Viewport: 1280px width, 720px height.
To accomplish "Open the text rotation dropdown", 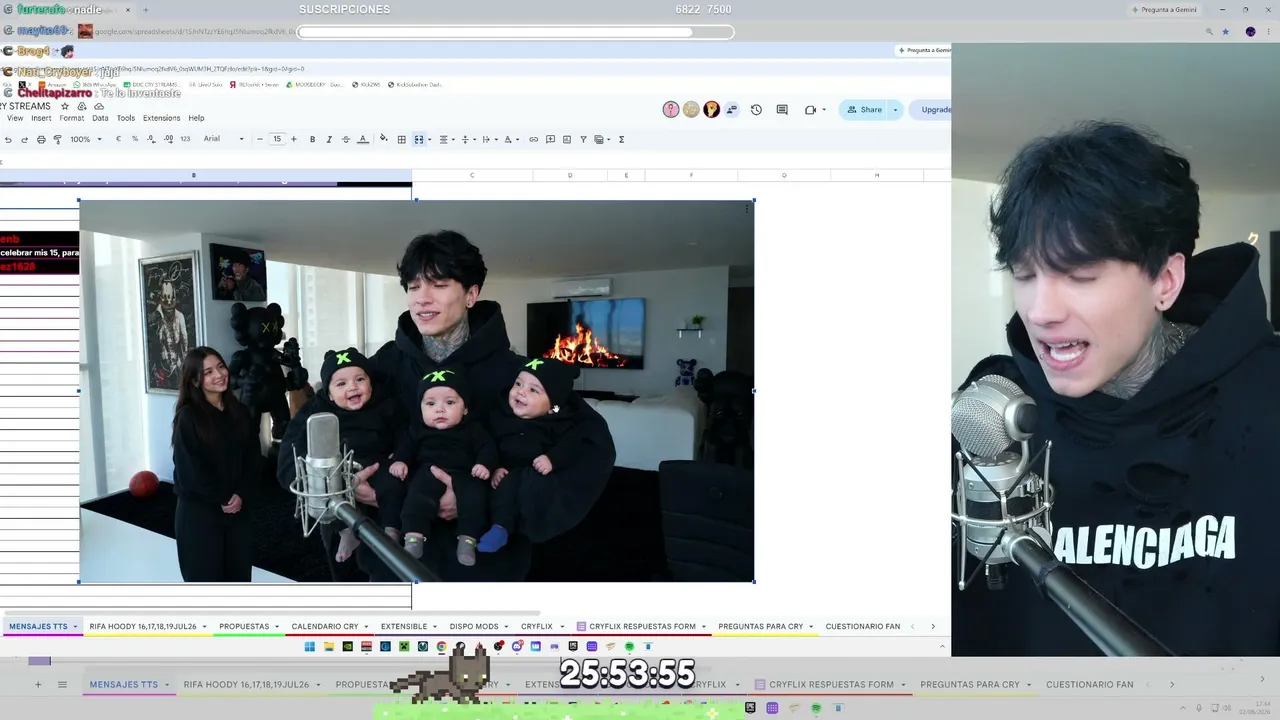I will [x=509, y=139].
